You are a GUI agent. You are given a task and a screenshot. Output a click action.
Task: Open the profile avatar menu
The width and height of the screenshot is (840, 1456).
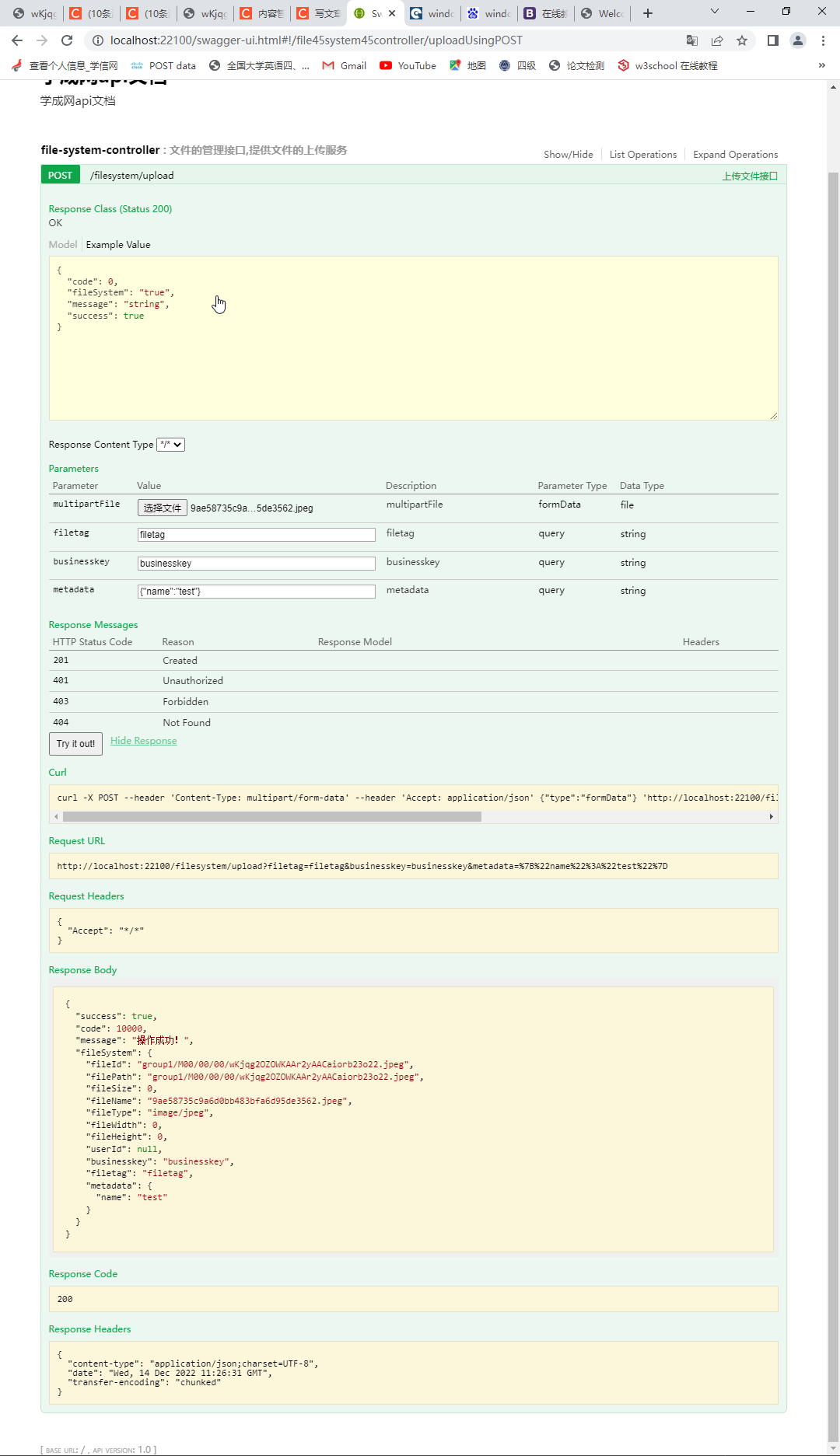798,40
